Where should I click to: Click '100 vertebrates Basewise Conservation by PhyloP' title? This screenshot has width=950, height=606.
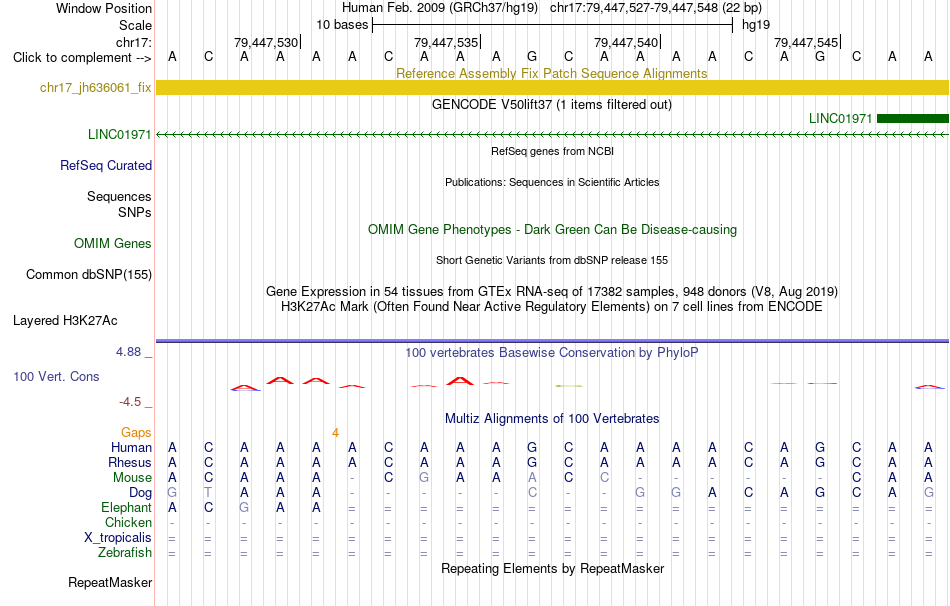551,352
